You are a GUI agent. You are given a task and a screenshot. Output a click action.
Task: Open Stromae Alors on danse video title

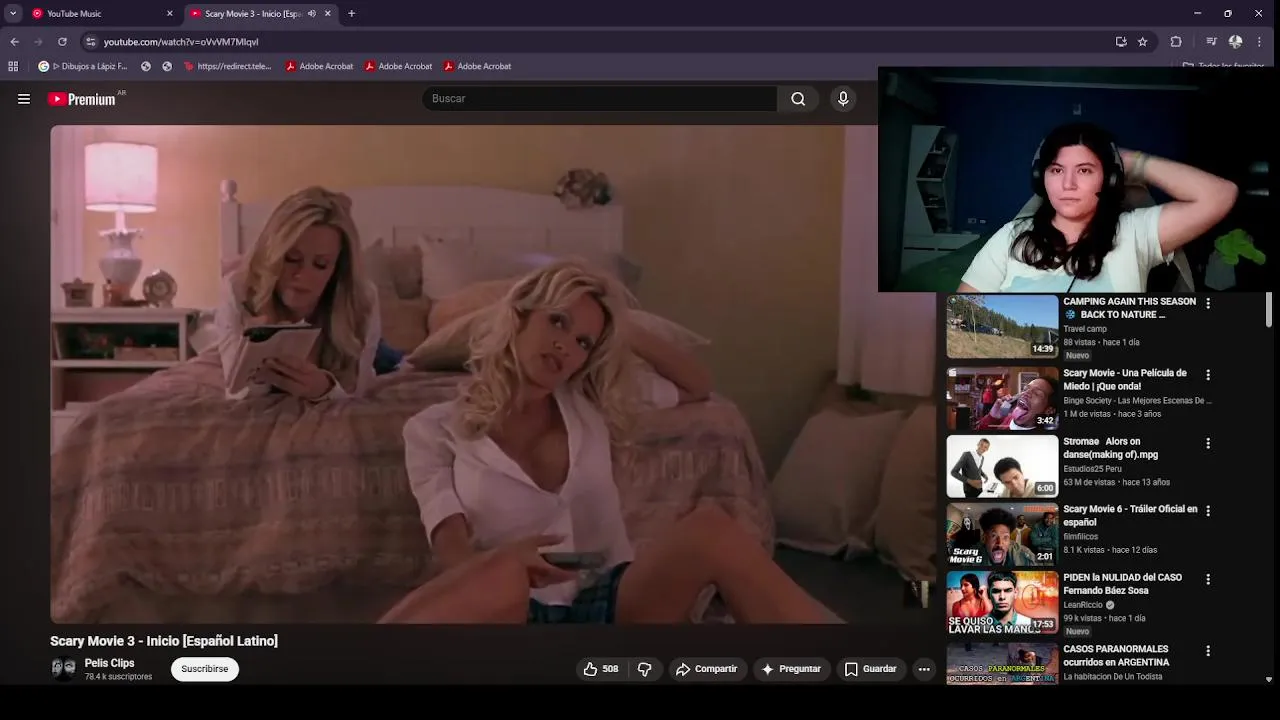coord(1111,448)
